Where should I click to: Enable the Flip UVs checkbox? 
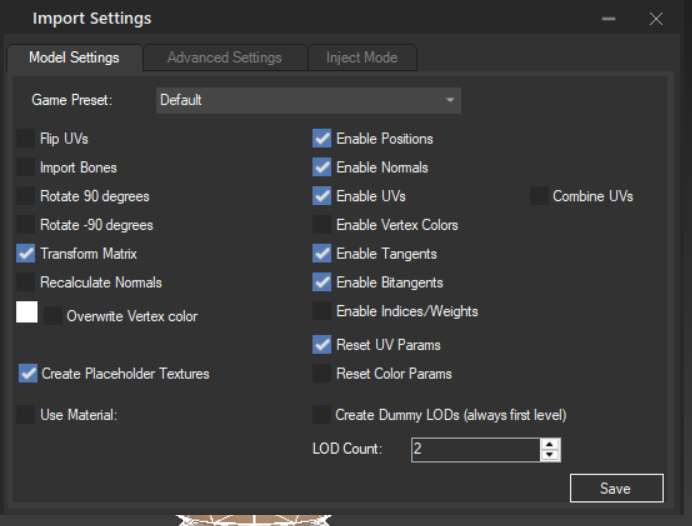click(26, 138)
